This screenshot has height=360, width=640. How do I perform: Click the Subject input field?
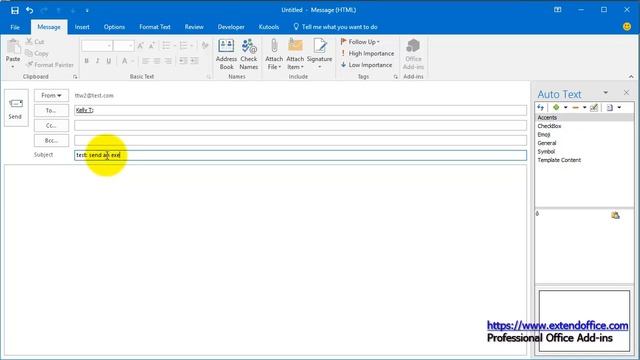300,155
